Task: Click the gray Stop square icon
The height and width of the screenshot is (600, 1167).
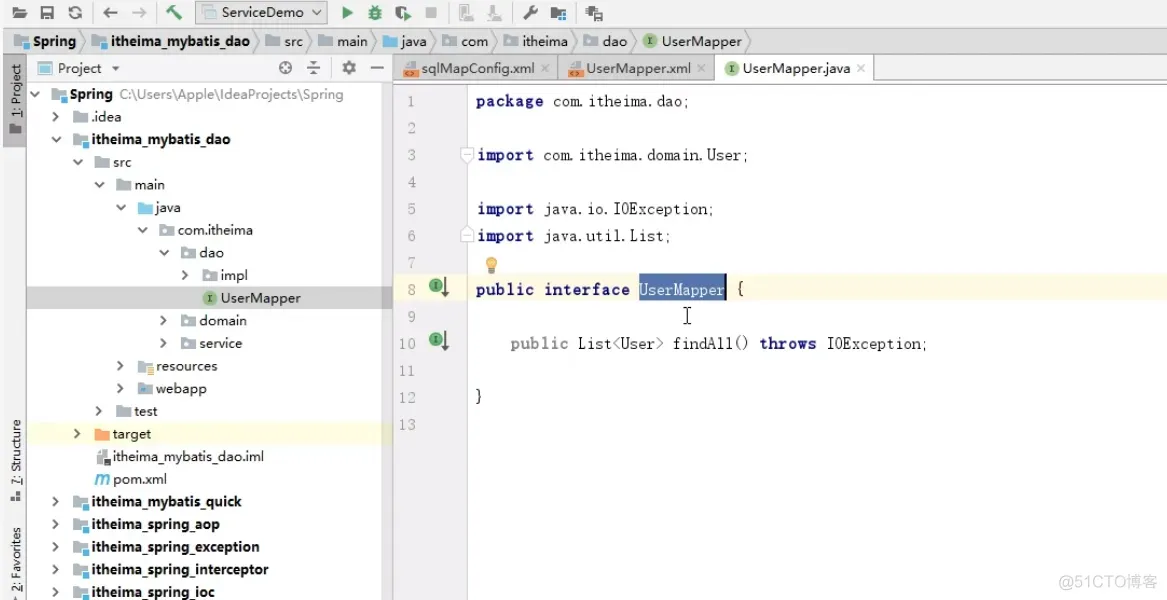Action: [431, 13]
